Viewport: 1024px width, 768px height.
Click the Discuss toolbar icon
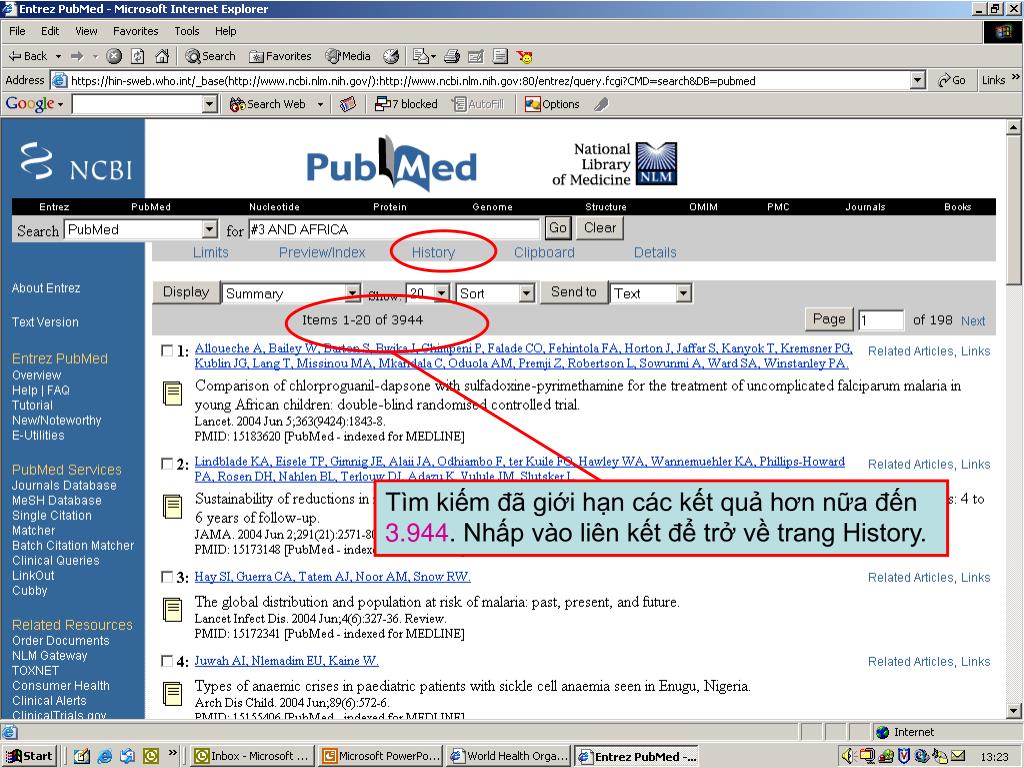pos(500,56)
